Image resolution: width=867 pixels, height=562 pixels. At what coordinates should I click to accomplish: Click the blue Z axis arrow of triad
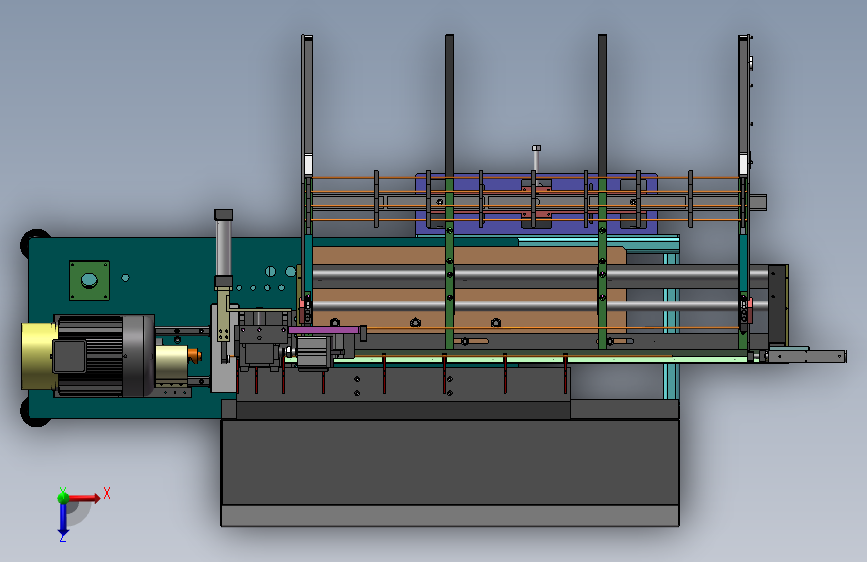pos(63,520)
